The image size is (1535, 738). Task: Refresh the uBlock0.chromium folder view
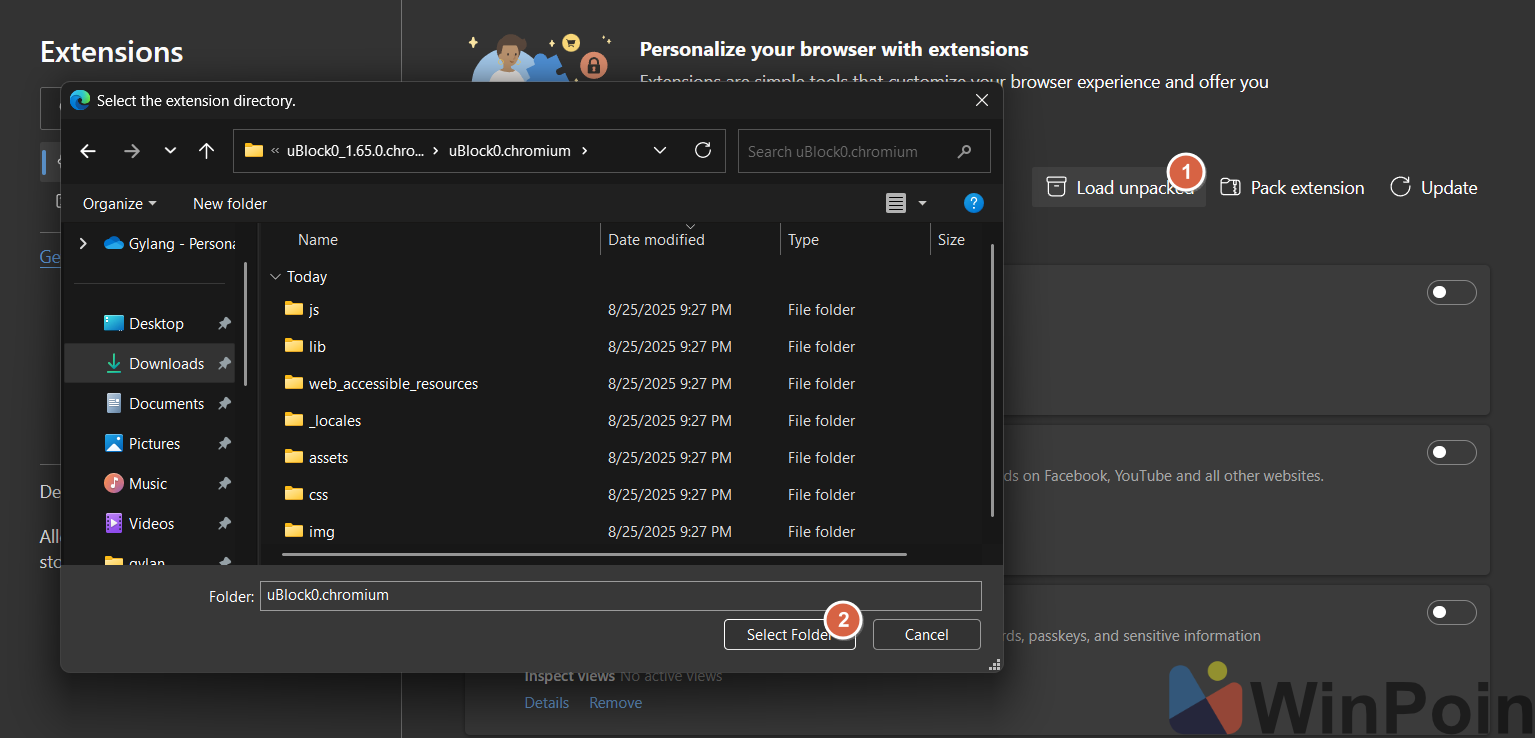(703, 150)
